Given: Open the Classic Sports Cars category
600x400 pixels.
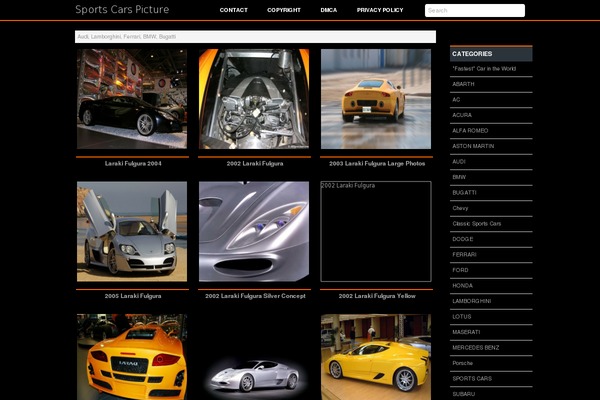Looking at the screenshot, I should click(x=476, y=224).
